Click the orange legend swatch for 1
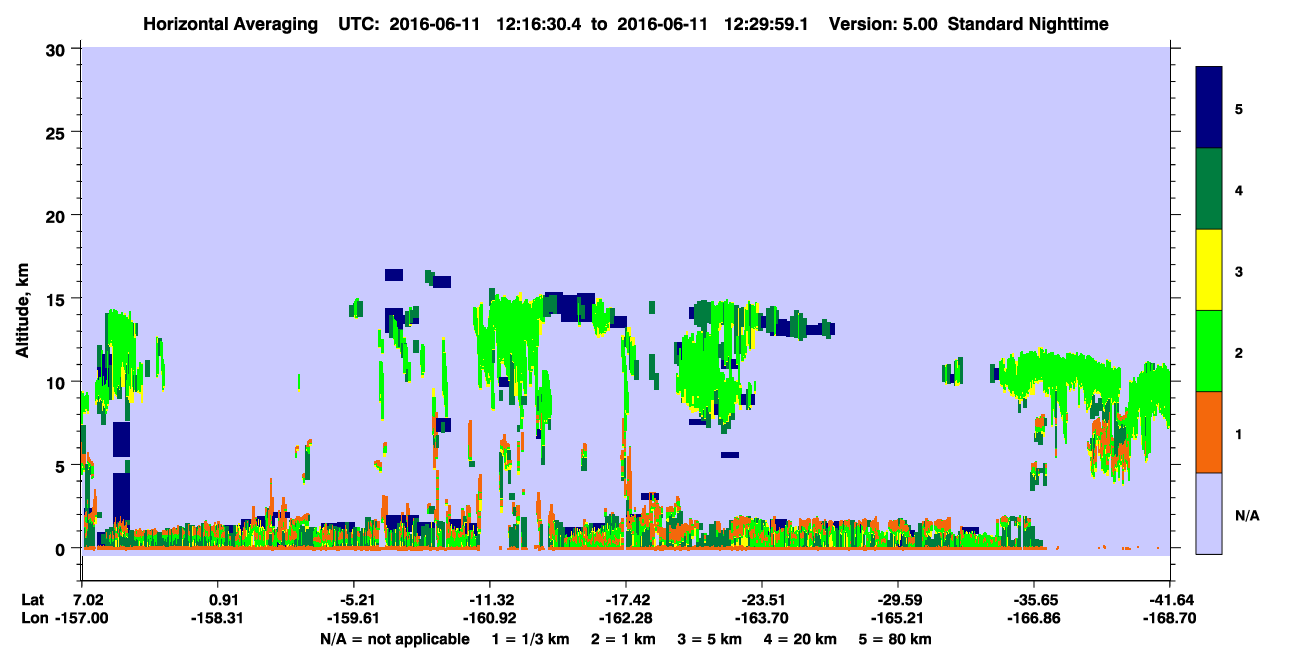 [1209, 432]
